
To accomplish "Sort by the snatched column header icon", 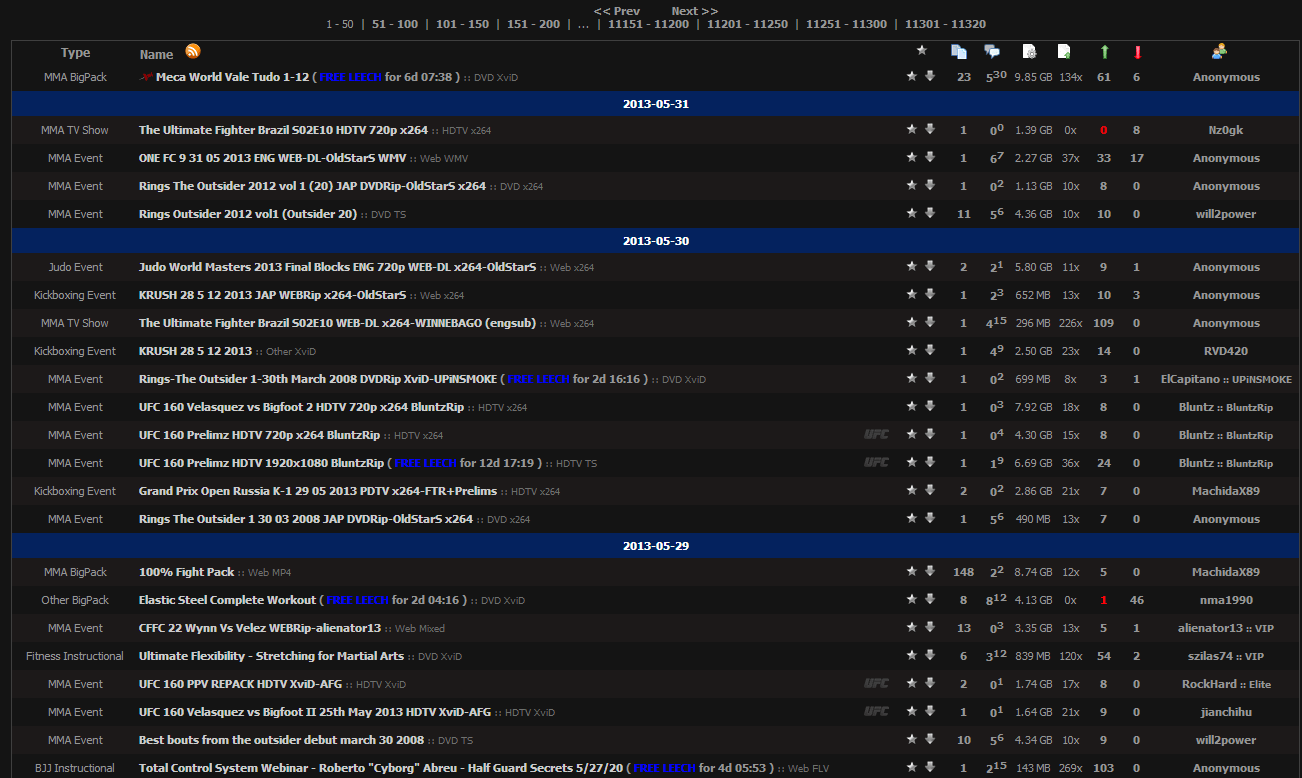I will (1064, 52).
